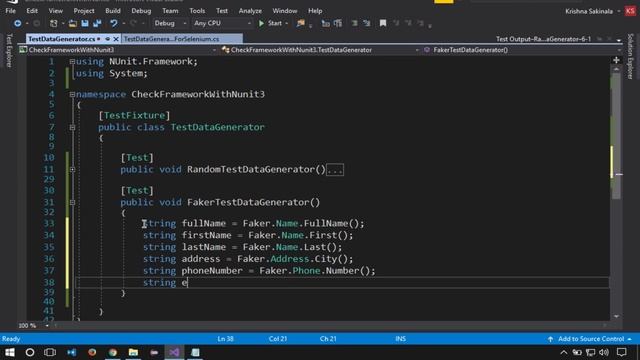
Task: Expand the RandomTestDataGenerator method outline
Action: (72, 169)
